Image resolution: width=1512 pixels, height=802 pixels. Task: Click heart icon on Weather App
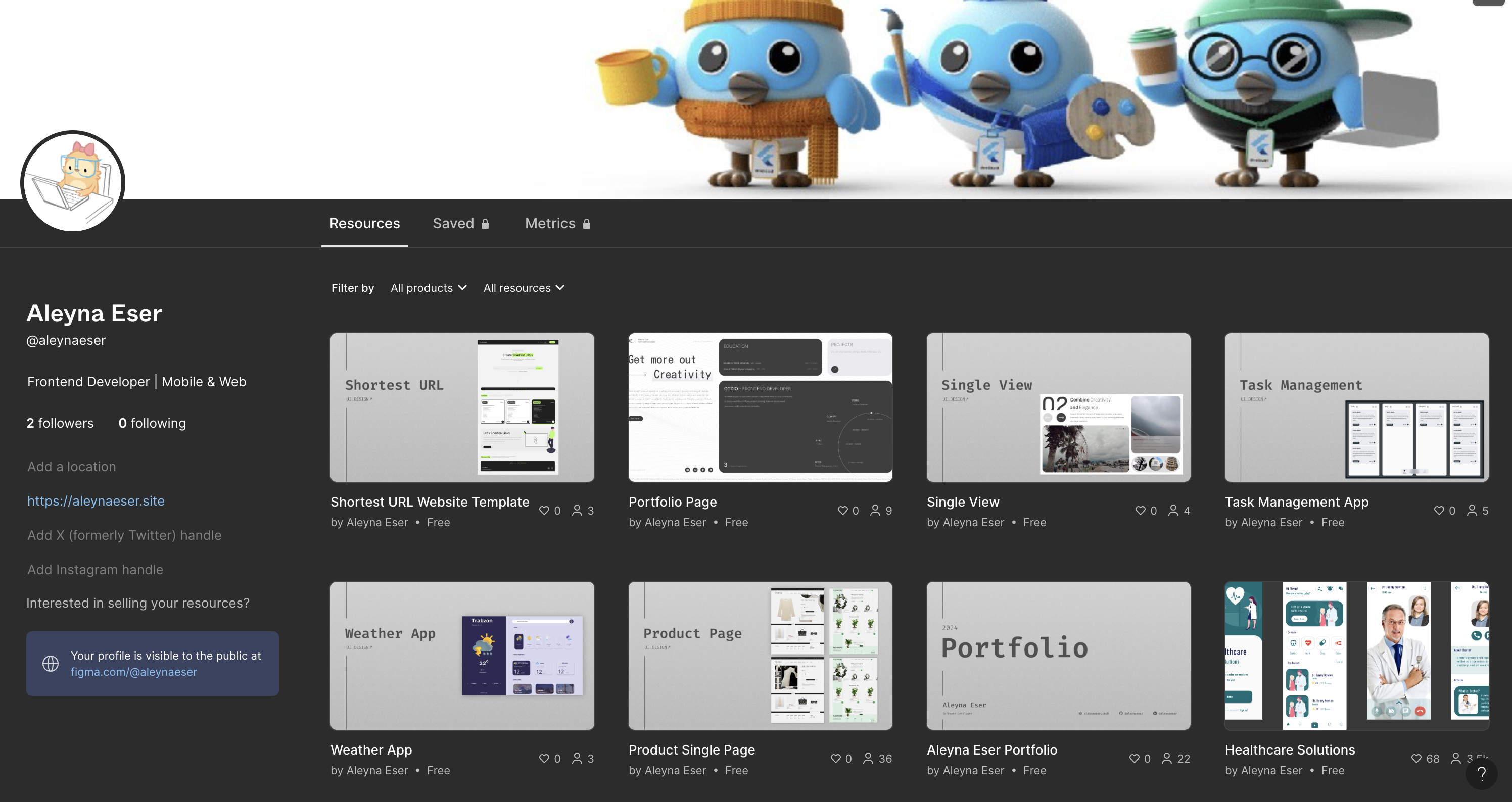[544, 758]
